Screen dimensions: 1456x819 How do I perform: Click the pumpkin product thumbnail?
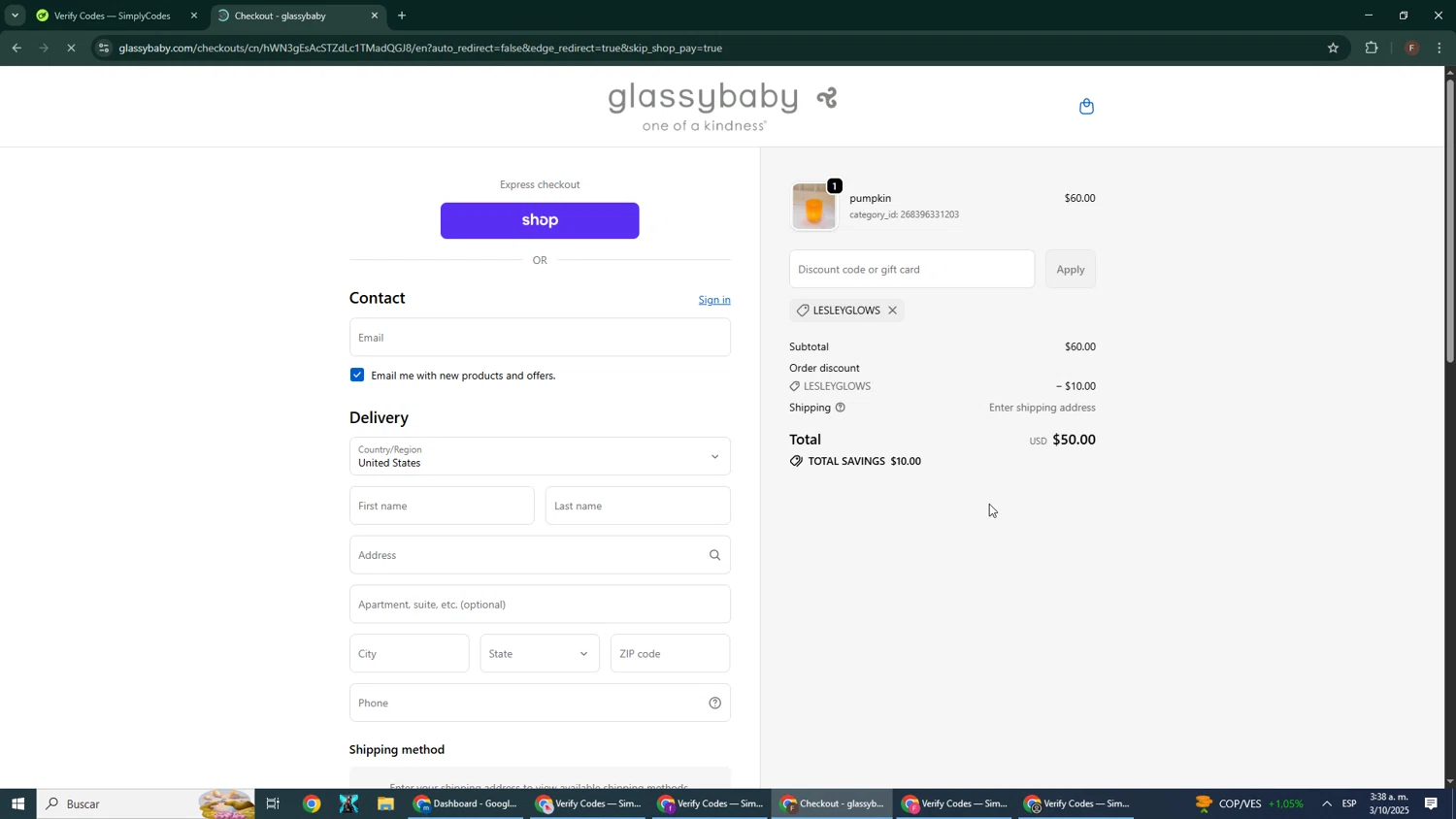coord(813,207)
